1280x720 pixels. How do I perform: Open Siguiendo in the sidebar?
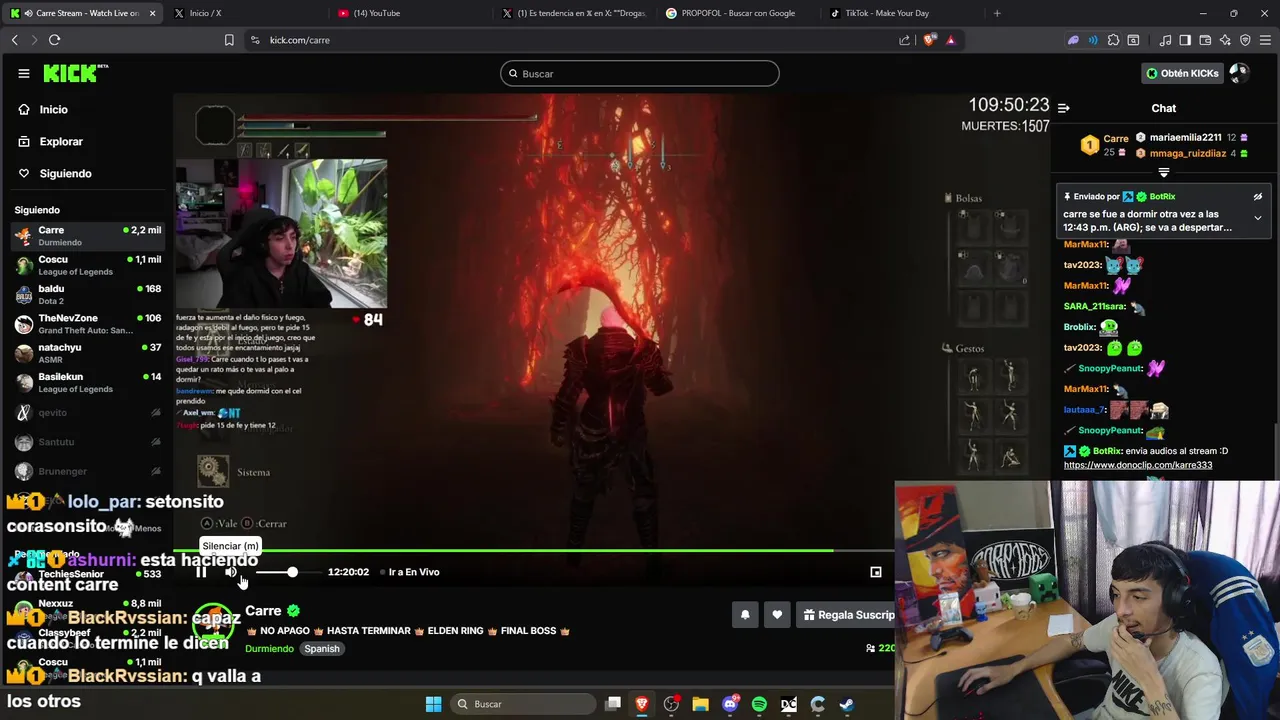point(65,173)
